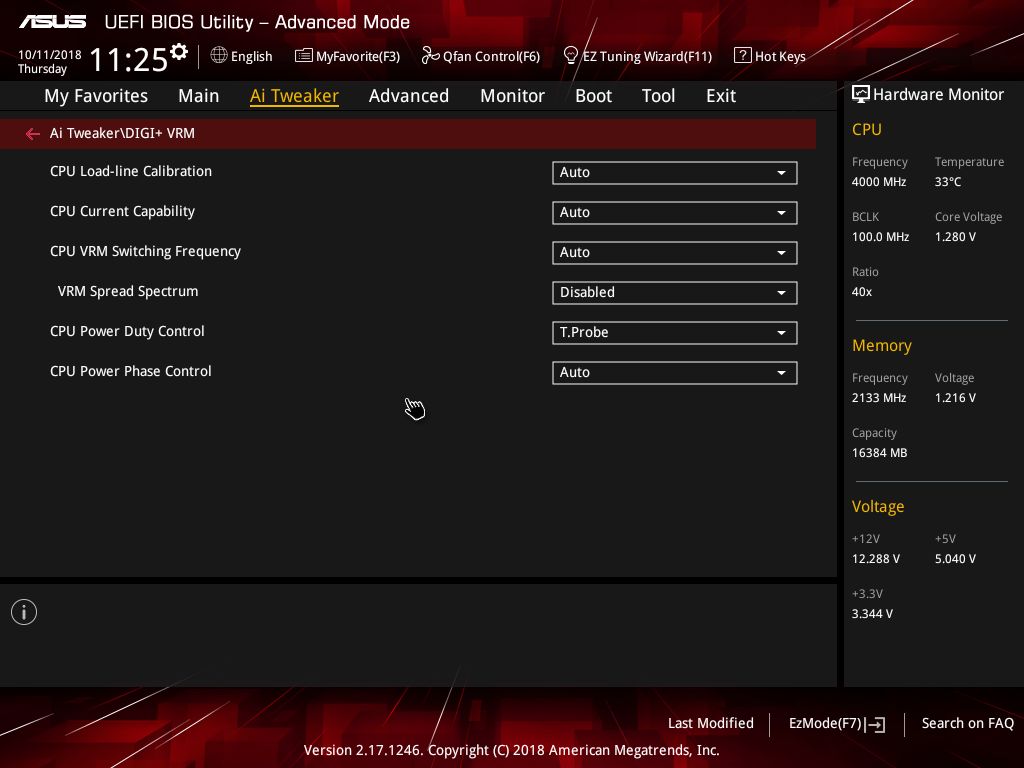Click the Voltage section heading
This screenshot has width=1024, height=768.
pyautogui.click(x=878, y=507)
